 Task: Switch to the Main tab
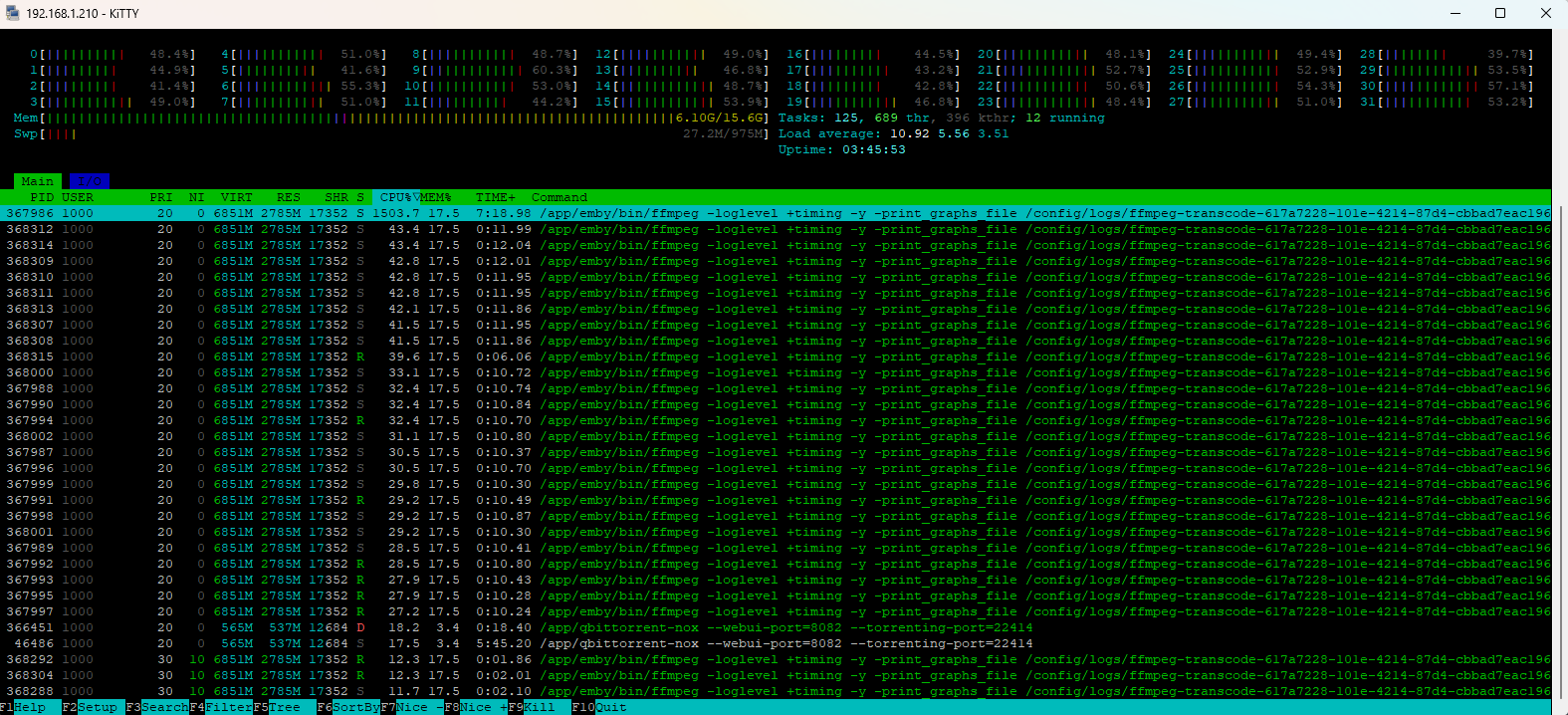pyautogui.click(x=38, y=181)
